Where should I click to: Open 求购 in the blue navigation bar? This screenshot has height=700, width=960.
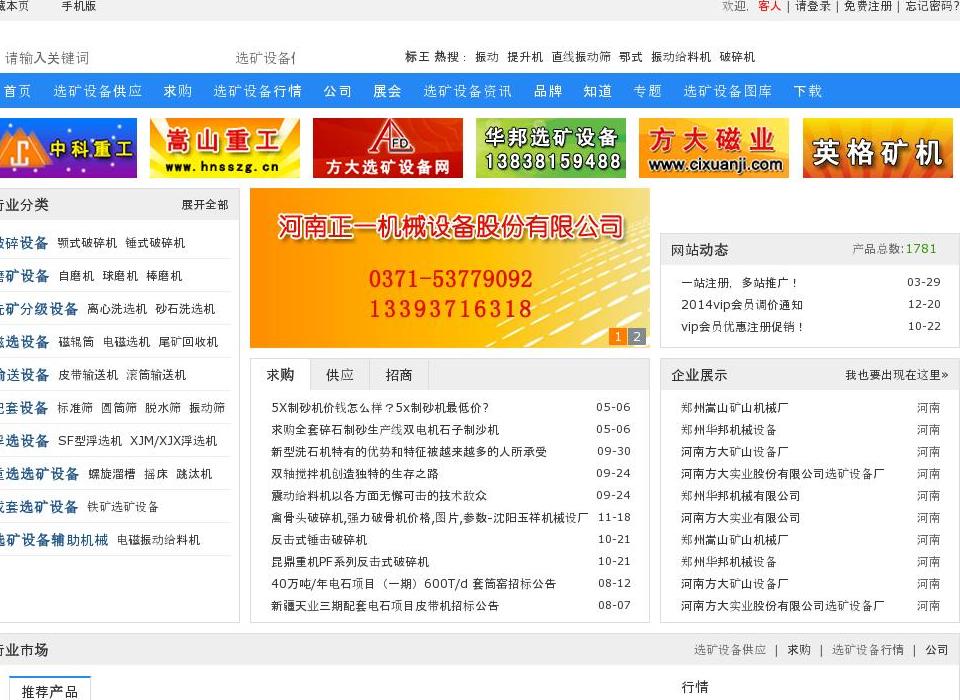tap(178, 91)
